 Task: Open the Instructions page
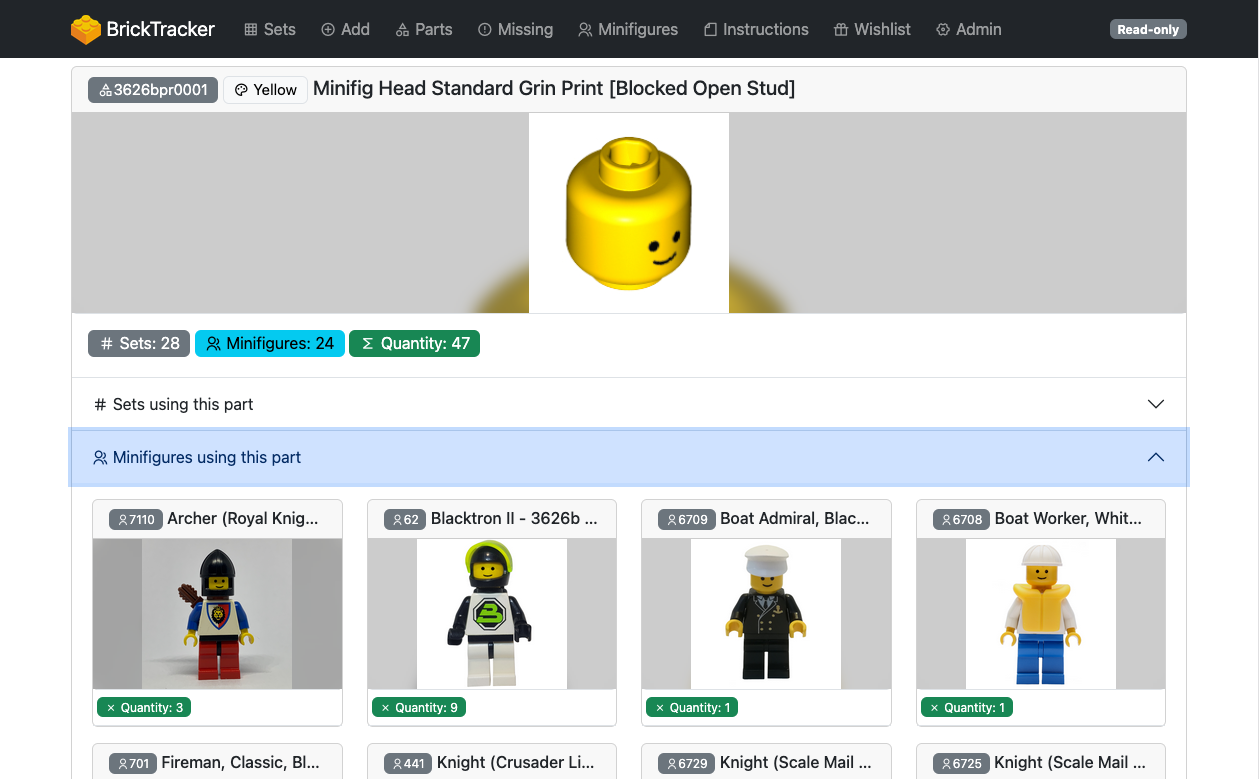point(755,29)
